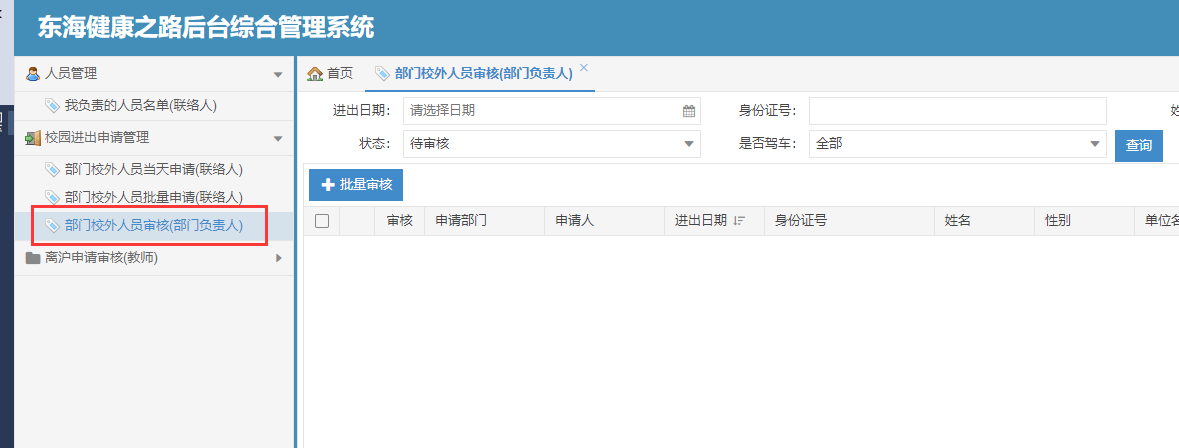Tick the select-all checkbox in table header
Screen dimensions: 1179x448
click(x=322, y=221)
